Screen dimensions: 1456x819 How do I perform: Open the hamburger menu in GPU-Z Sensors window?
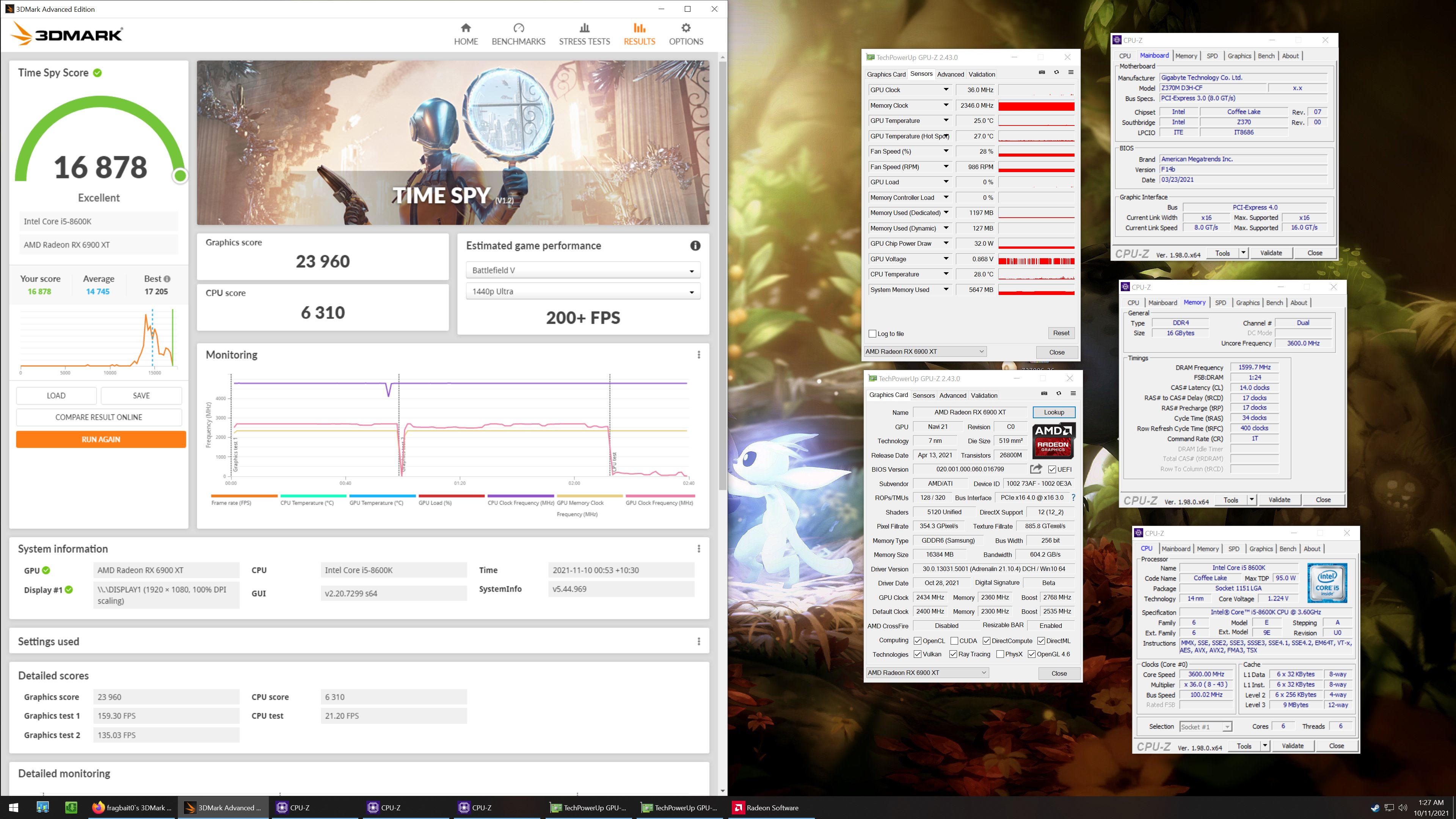coord(1070,72)
